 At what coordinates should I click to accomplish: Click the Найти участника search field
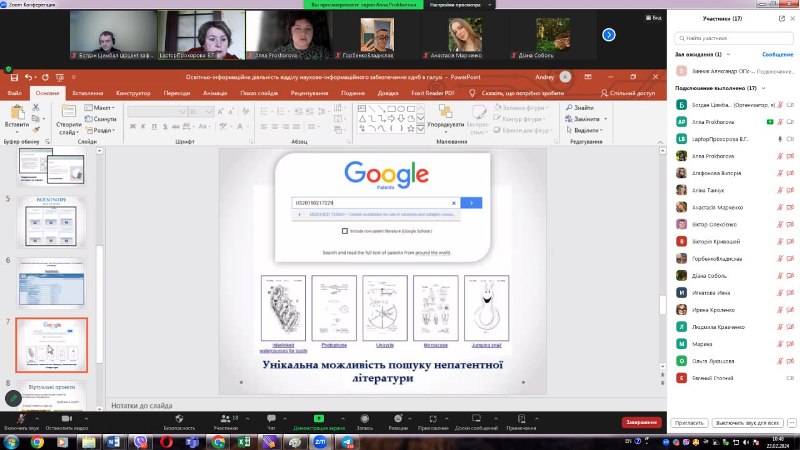[732, 37]
